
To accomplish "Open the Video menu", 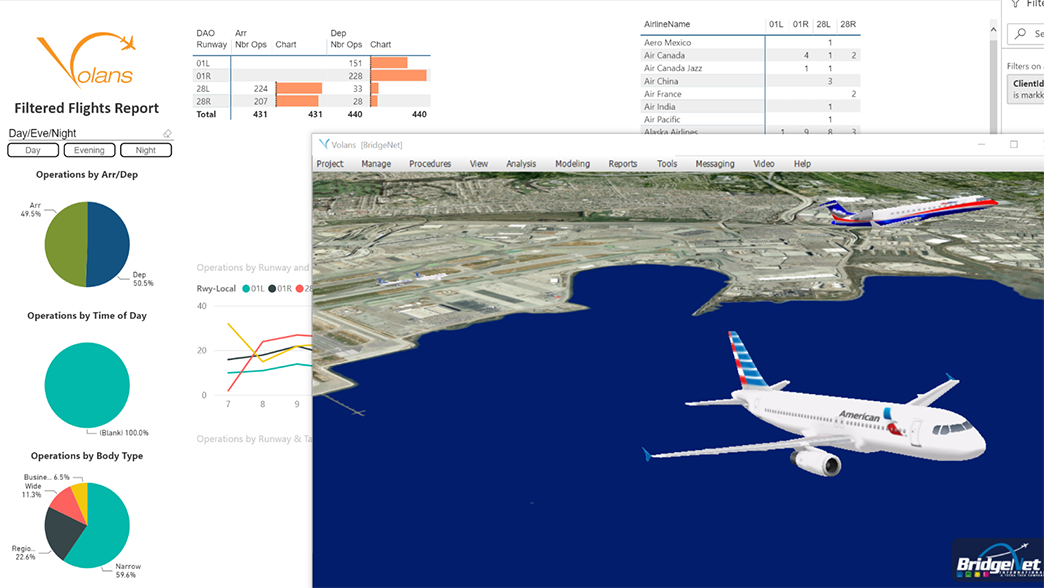I will 764,164.
